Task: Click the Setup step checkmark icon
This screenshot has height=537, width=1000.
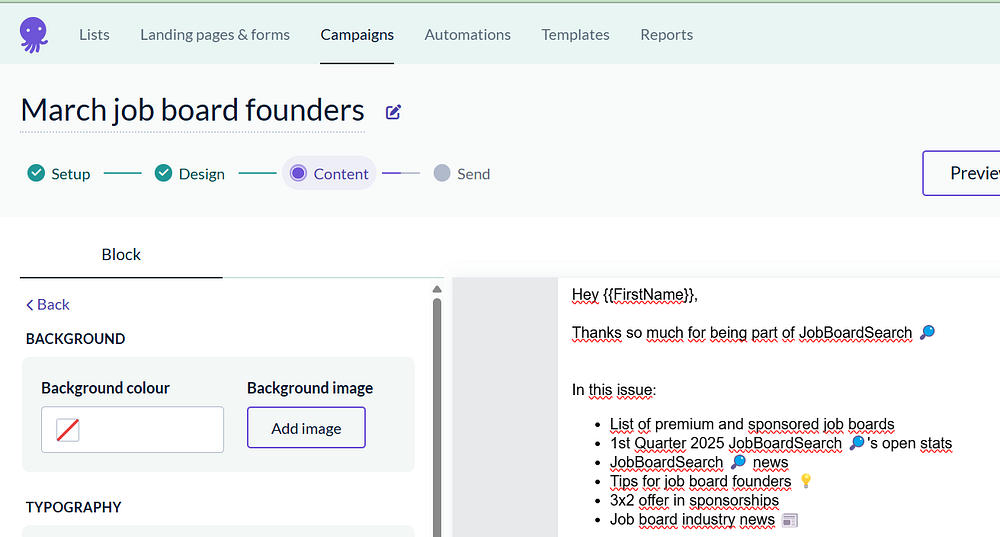Action: pos(36,173)
